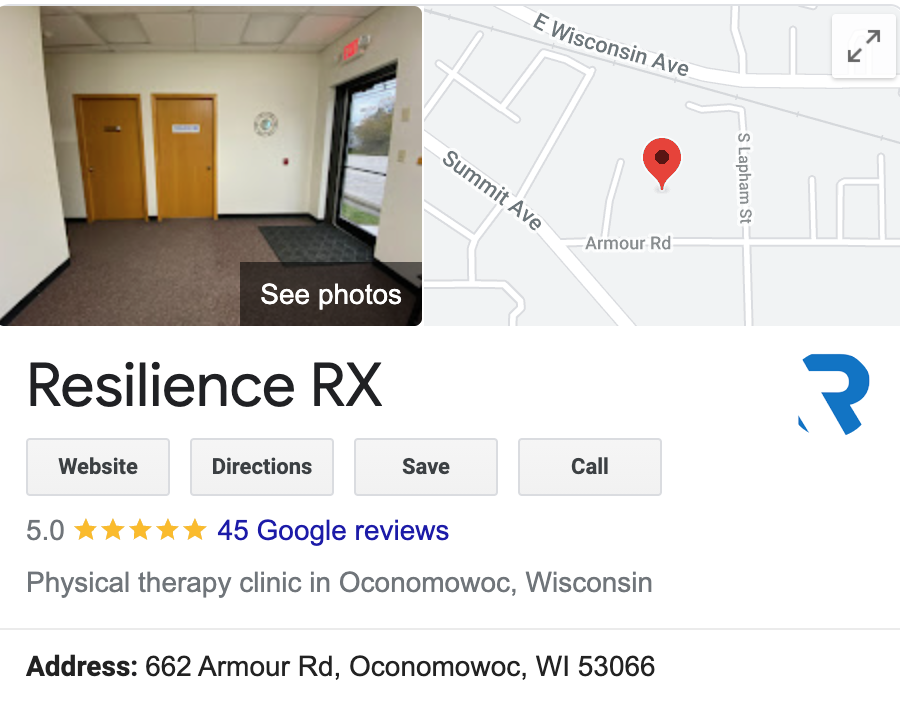This screenshot has width=900, height=706.
Task: Click the Summit Ave map label
Action: pos(492,190)
